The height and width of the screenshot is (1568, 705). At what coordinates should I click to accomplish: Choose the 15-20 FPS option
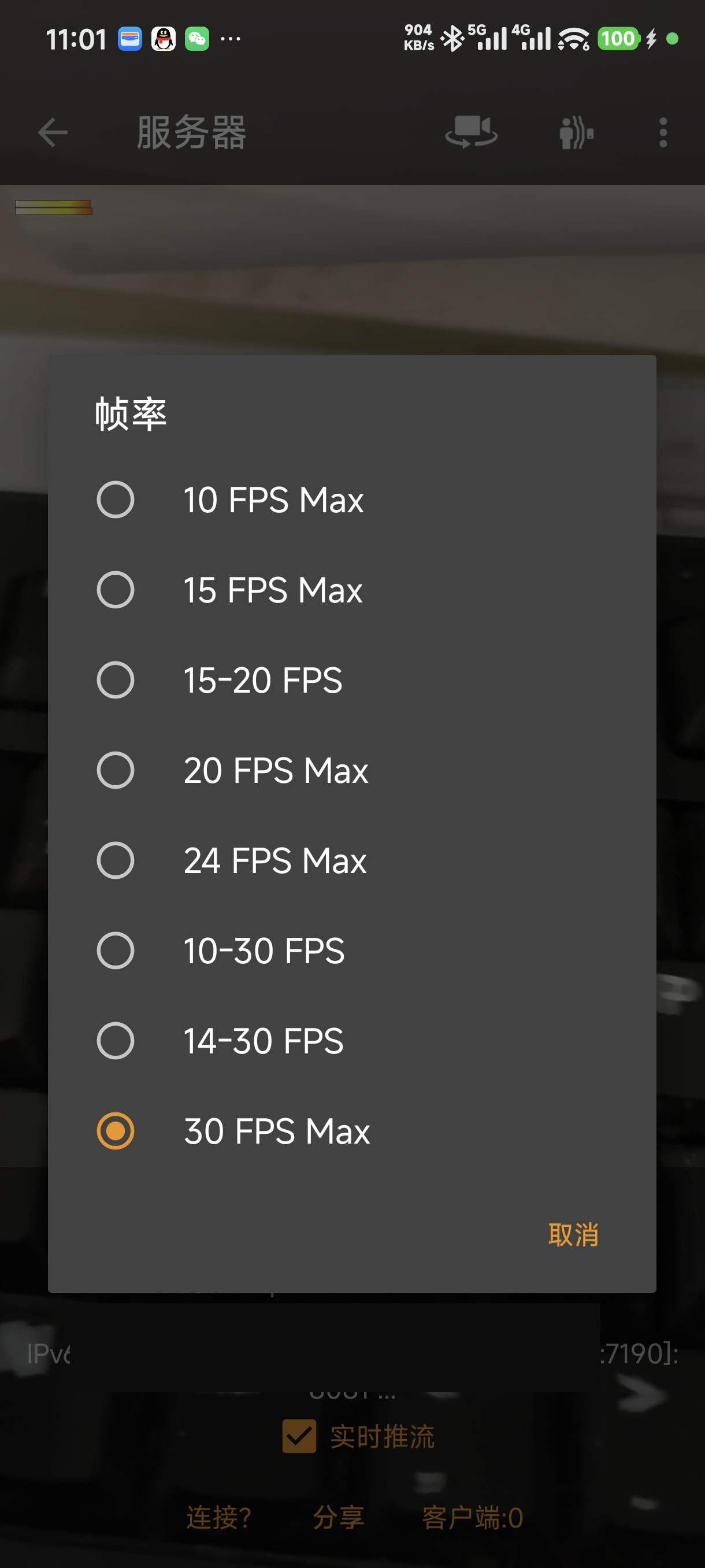pos(116,680)
